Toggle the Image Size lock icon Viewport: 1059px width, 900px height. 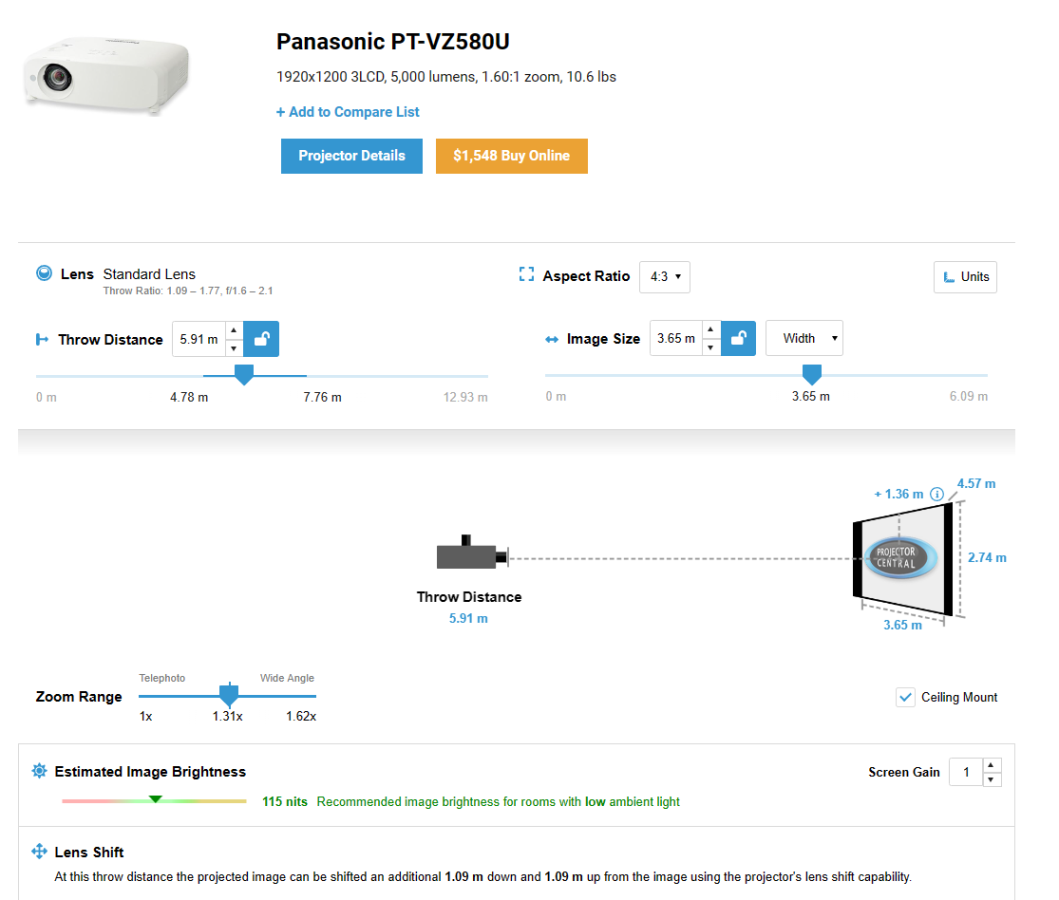(x=738, y=338)
